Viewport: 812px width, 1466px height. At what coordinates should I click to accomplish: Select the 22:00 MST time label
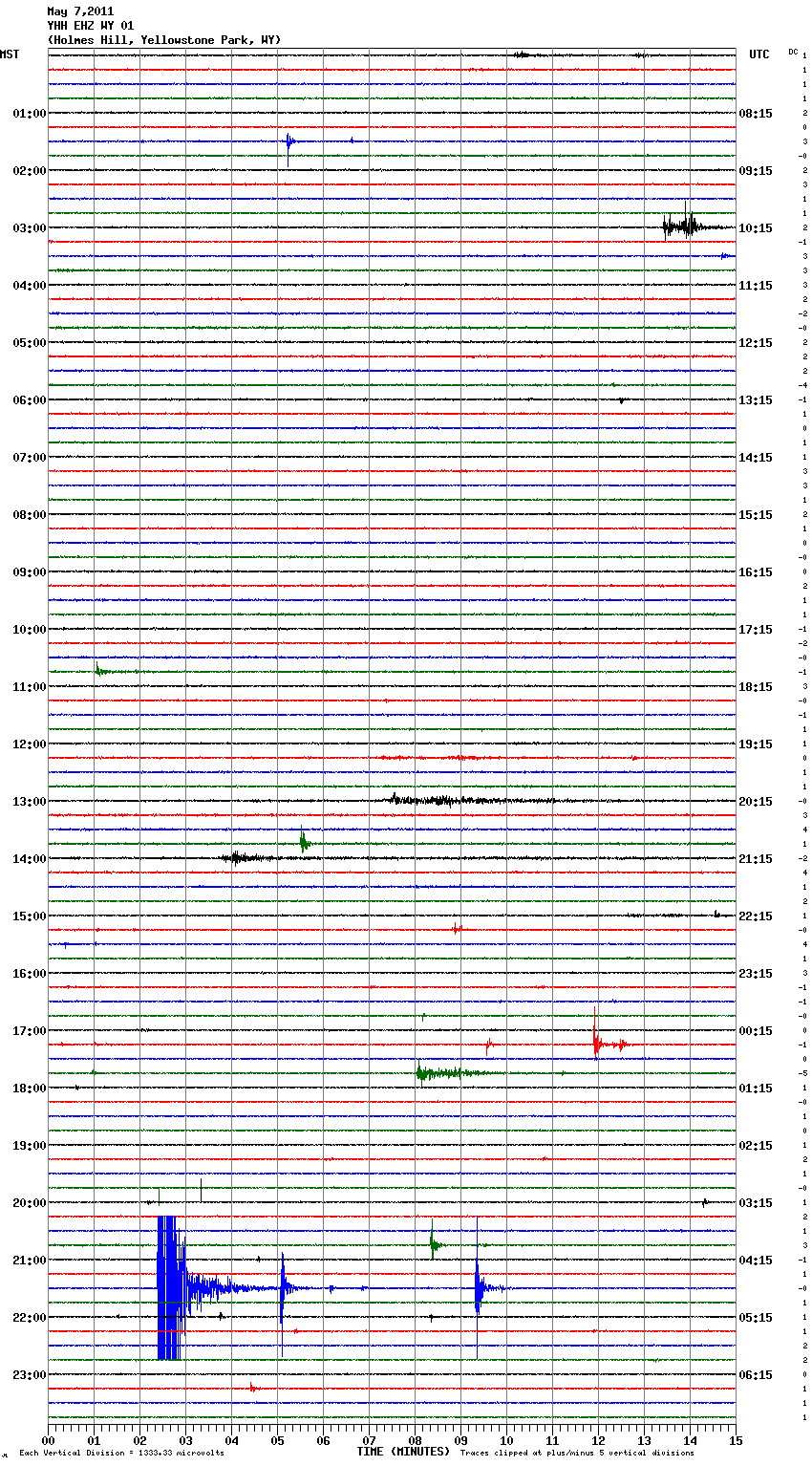[x=30, y=1318]
